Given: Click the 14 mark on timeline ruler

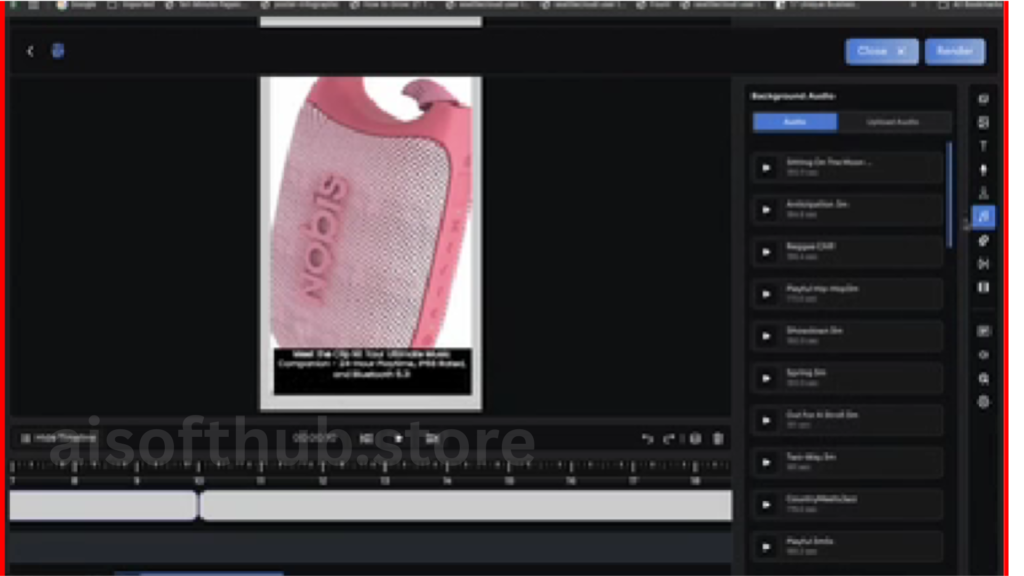Looking at the screenshot, I should click(446, 480).
